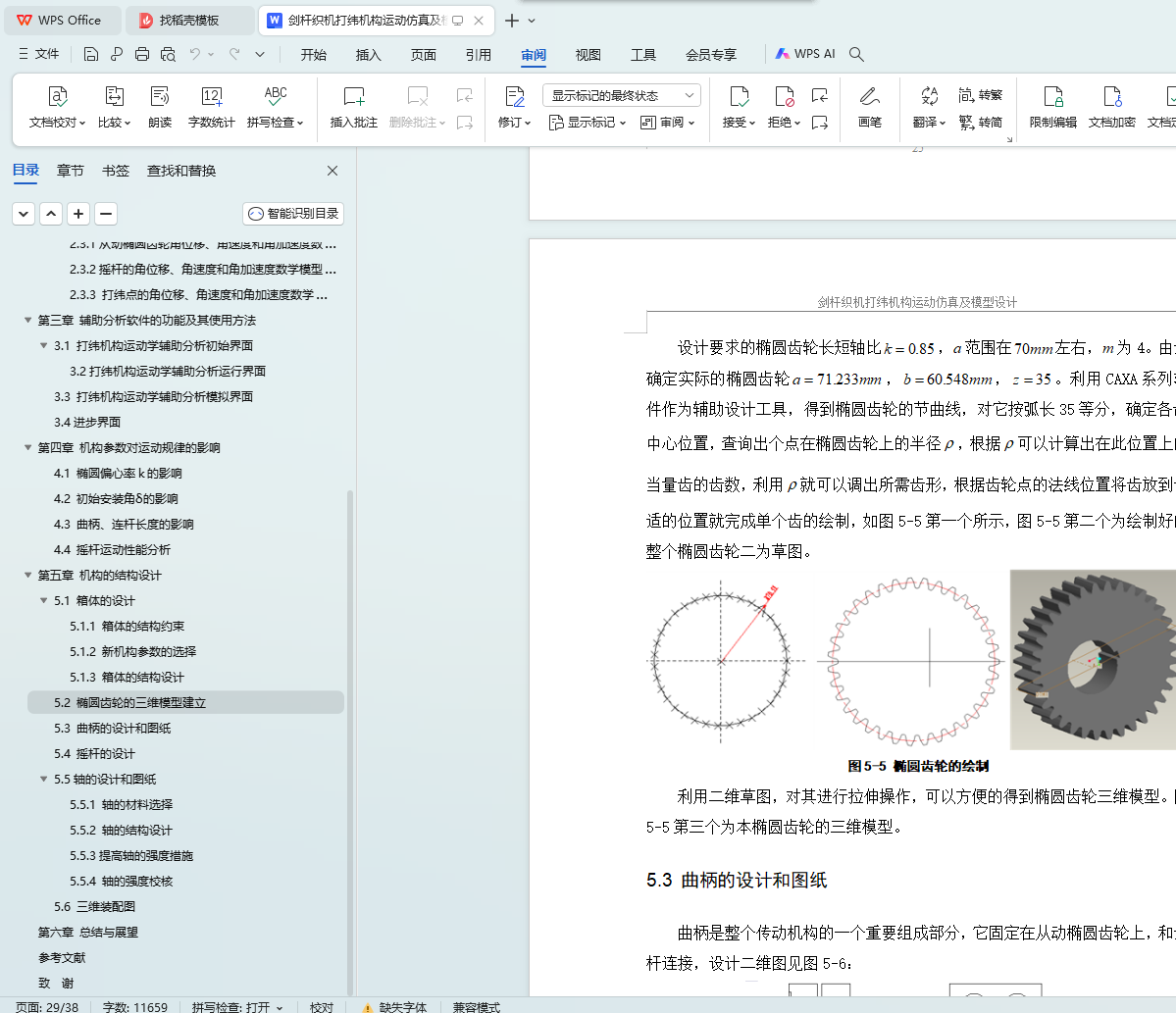
Task: Collapse the 第五章 outline node
Action: pyautogui.click(x=27, y=575)
